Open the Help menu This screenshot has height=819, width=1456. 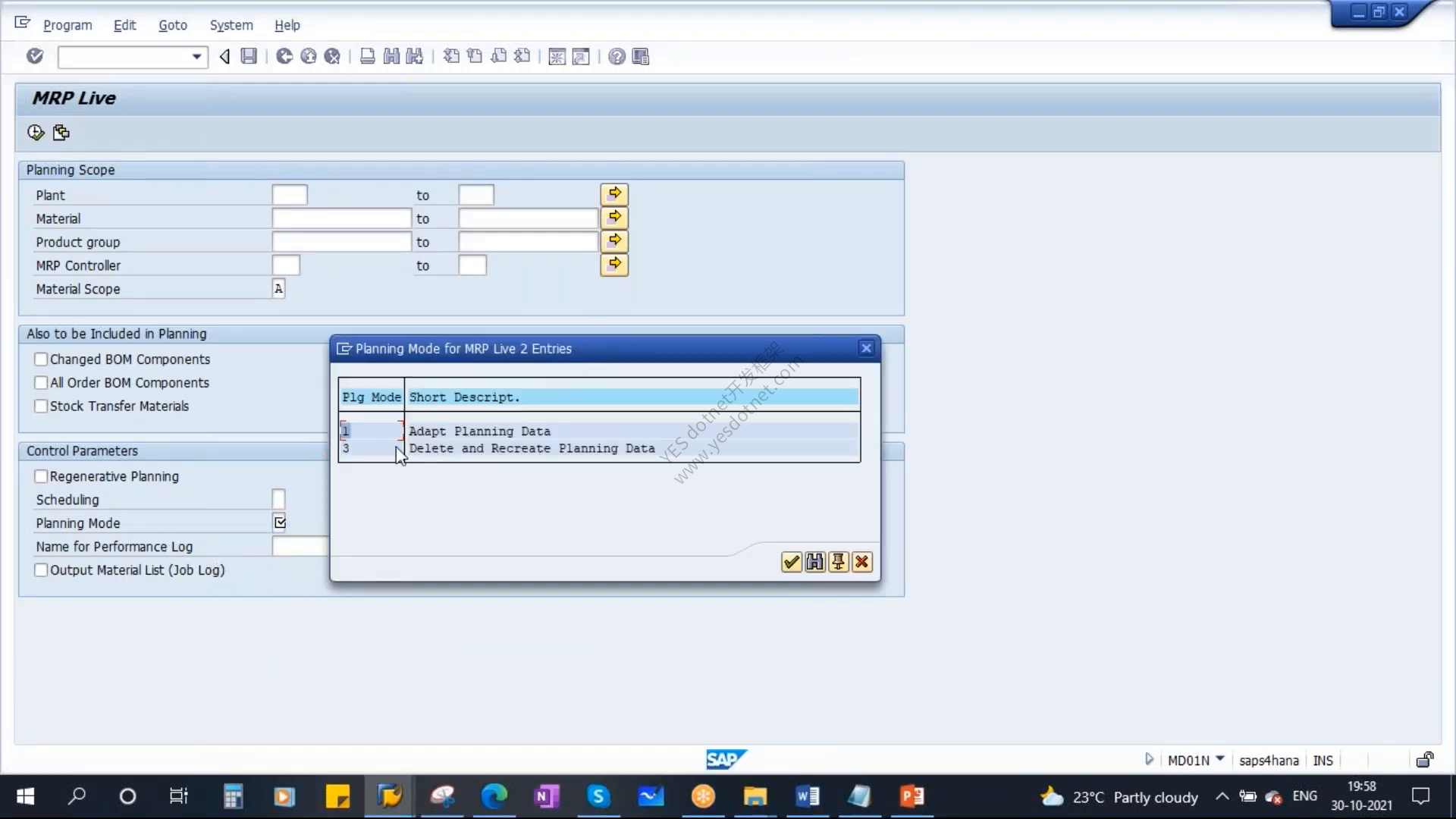[x=287, y=25]
